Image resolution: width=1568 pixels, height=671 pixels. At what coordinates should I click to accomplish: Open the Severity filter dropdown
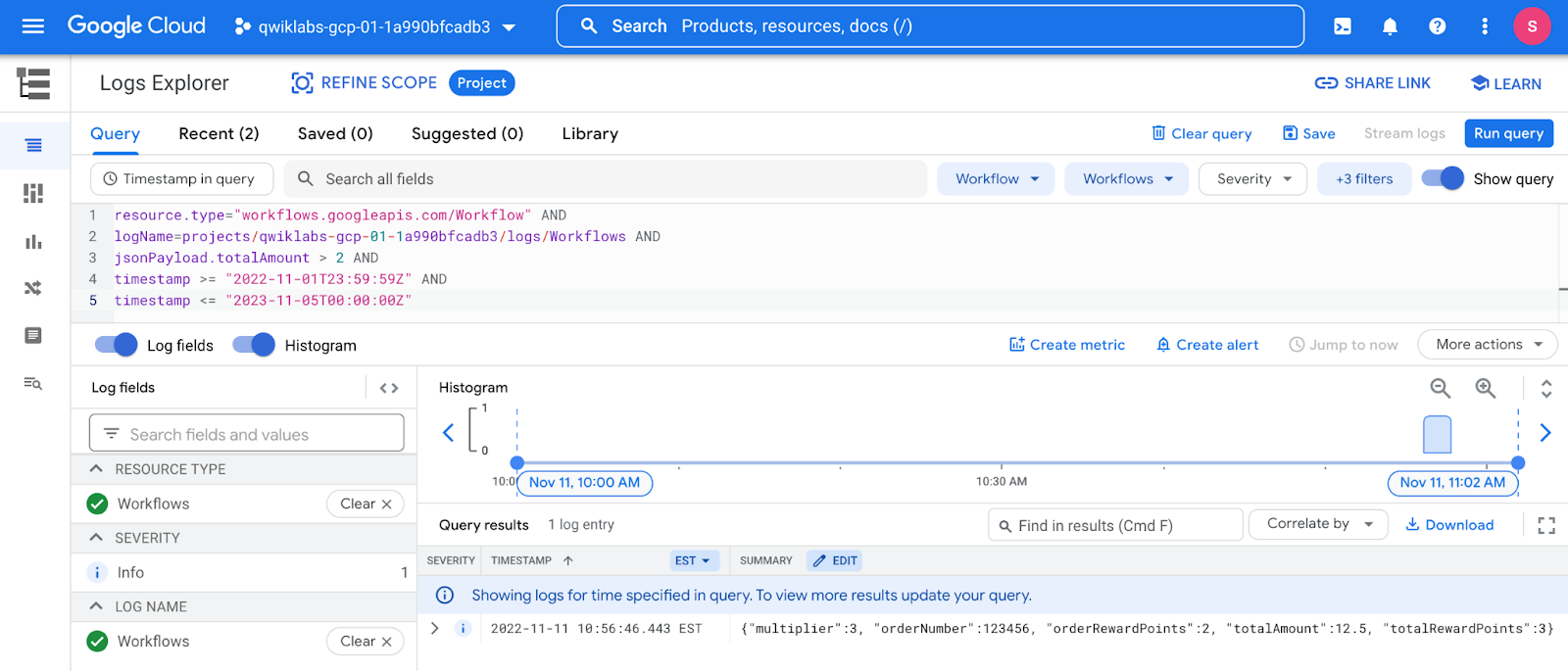[x=1252, y=179]
